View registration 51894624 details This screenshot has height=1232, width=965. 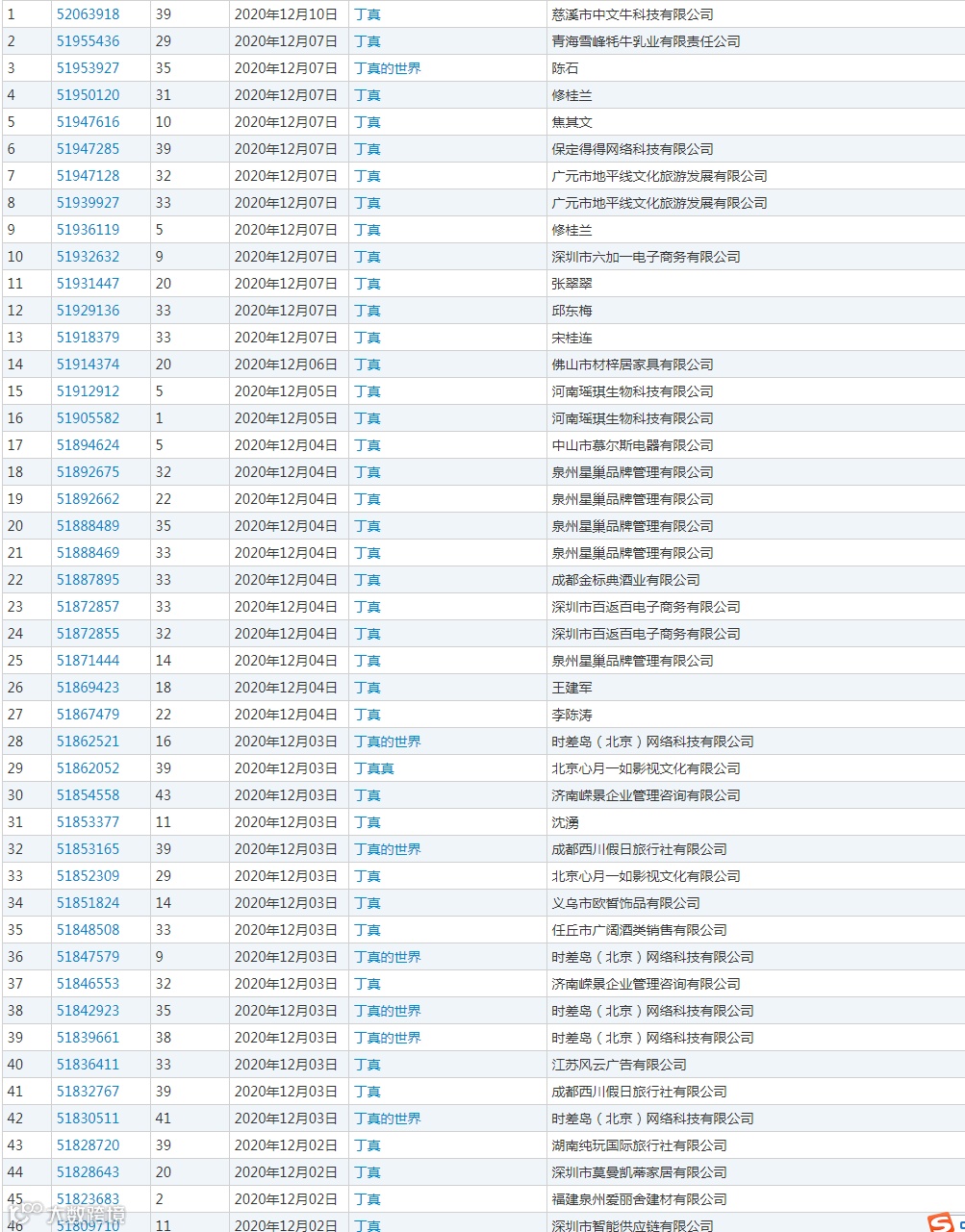[89, 445]
